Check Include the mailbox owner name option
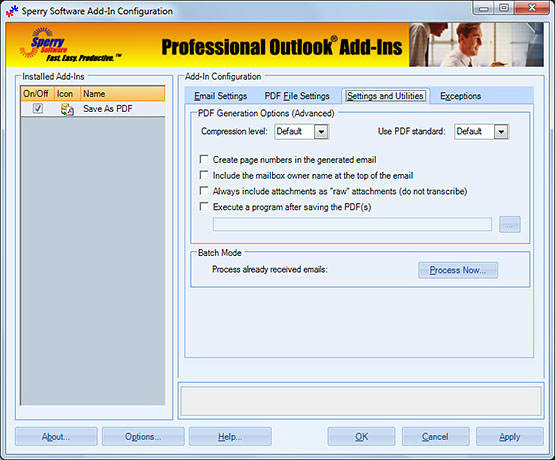Screen dimensions: 555x460 point(204,175)
